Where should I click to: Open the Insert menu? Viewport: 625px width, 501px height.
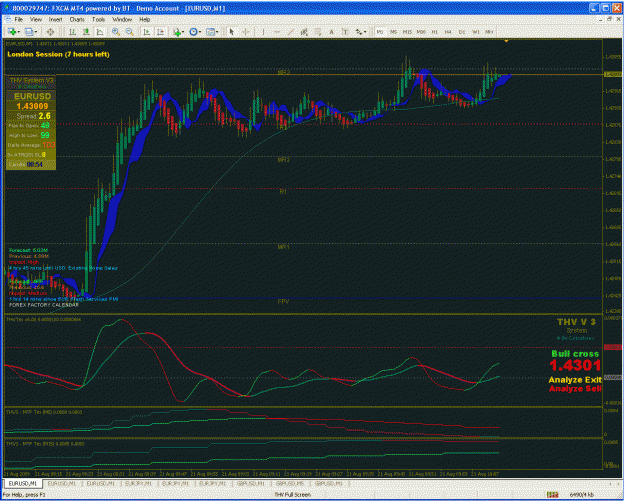(55, 19)
